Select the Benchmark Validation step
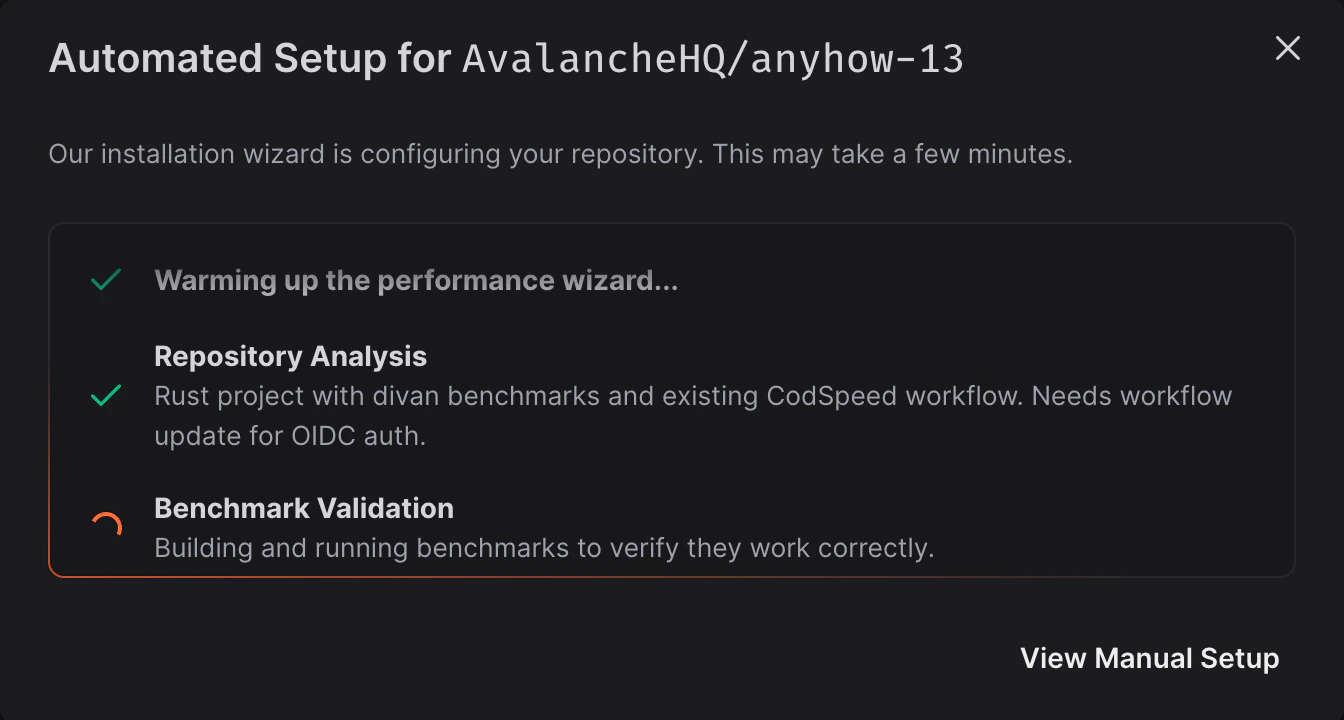This screenshot has width=1344, height=720. pyautogui.click(x=304, y=508)
